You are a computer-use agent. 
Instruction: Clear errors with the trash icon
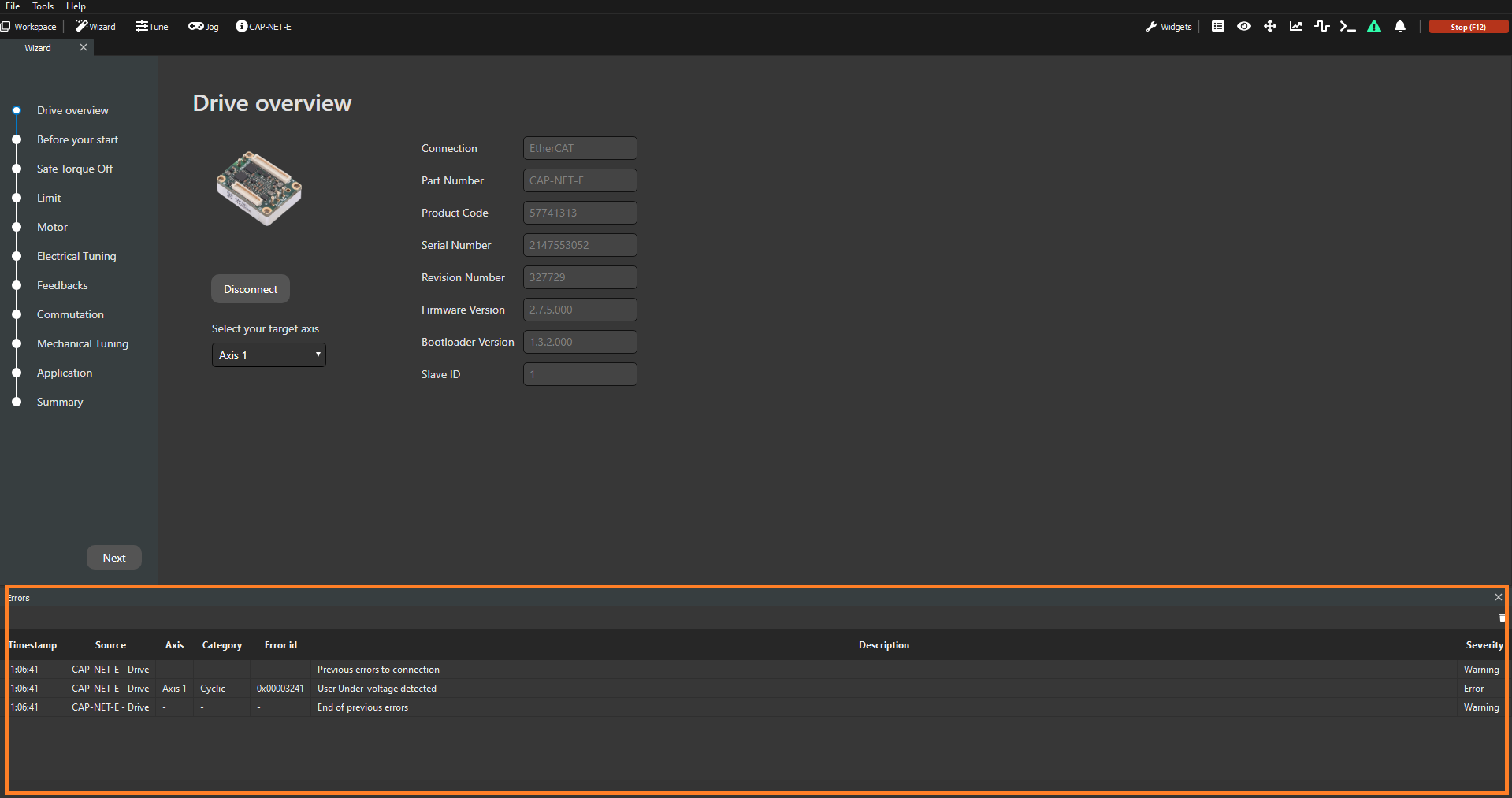[x=1502, y=618]
